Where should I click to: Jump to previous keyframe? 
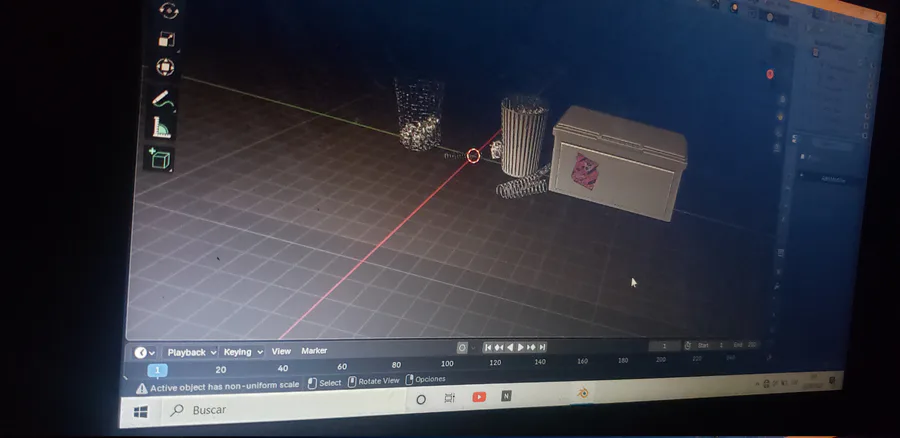pyautogui.click(x=499, y=347)
